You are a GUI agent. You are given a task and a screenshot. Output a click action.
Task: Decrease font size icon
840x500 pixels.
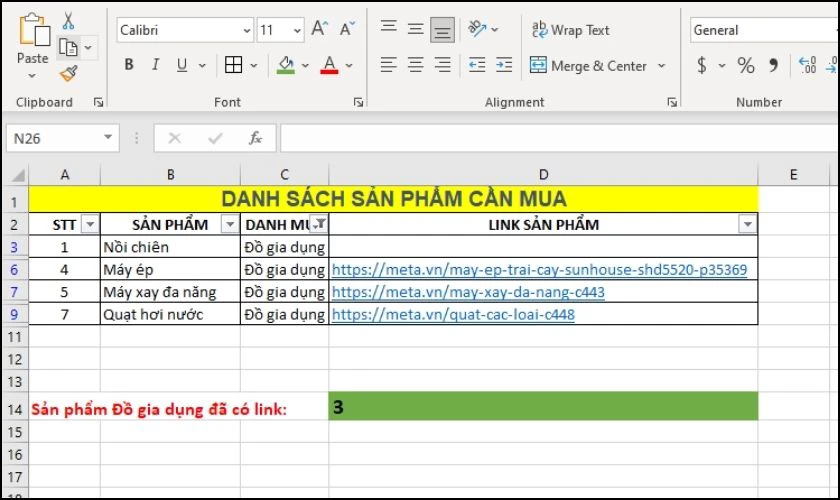tap(347, 29)
